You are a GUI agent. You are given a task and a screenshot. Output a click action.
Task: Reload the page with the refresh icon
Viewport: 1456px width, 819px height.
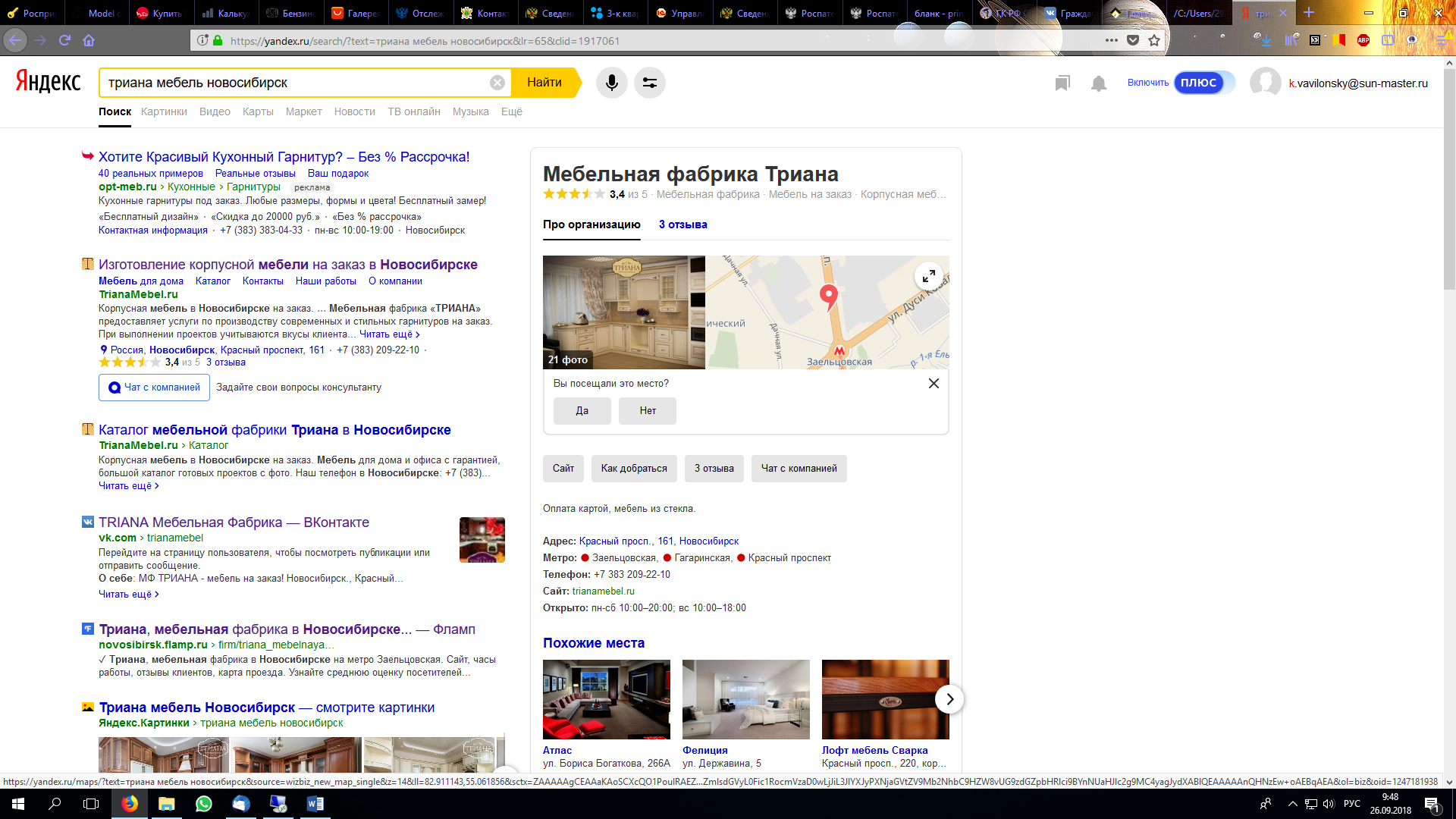(64, 40)
